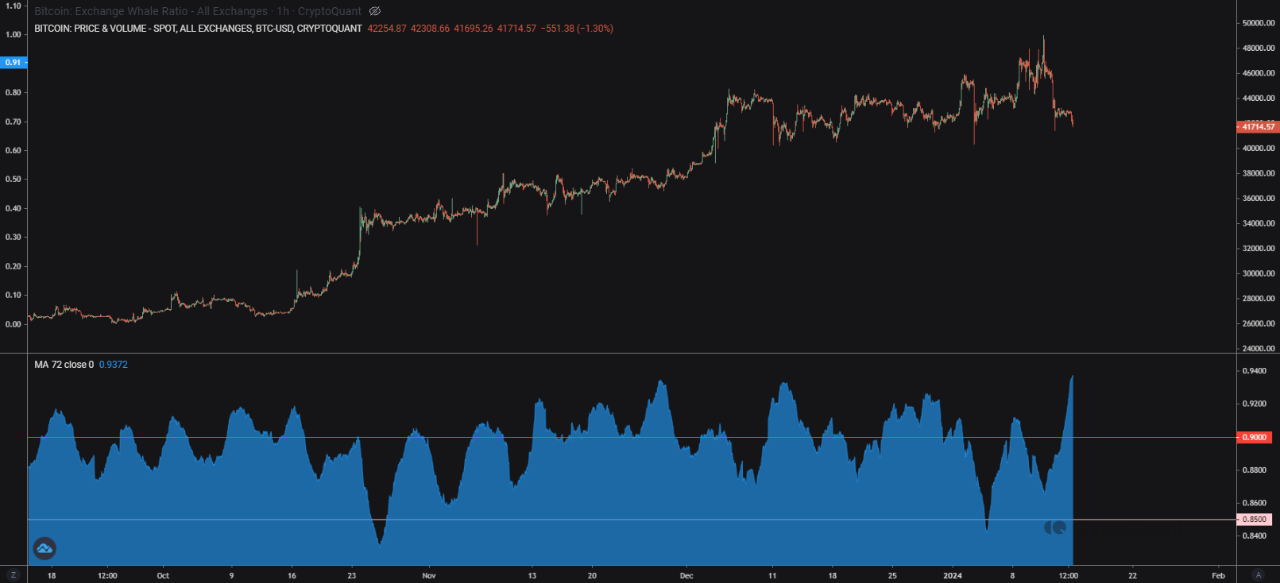Click the Oct label on time axis
Image resolution: width=1280 pixels, height=583 pixels.
(162, 575)
